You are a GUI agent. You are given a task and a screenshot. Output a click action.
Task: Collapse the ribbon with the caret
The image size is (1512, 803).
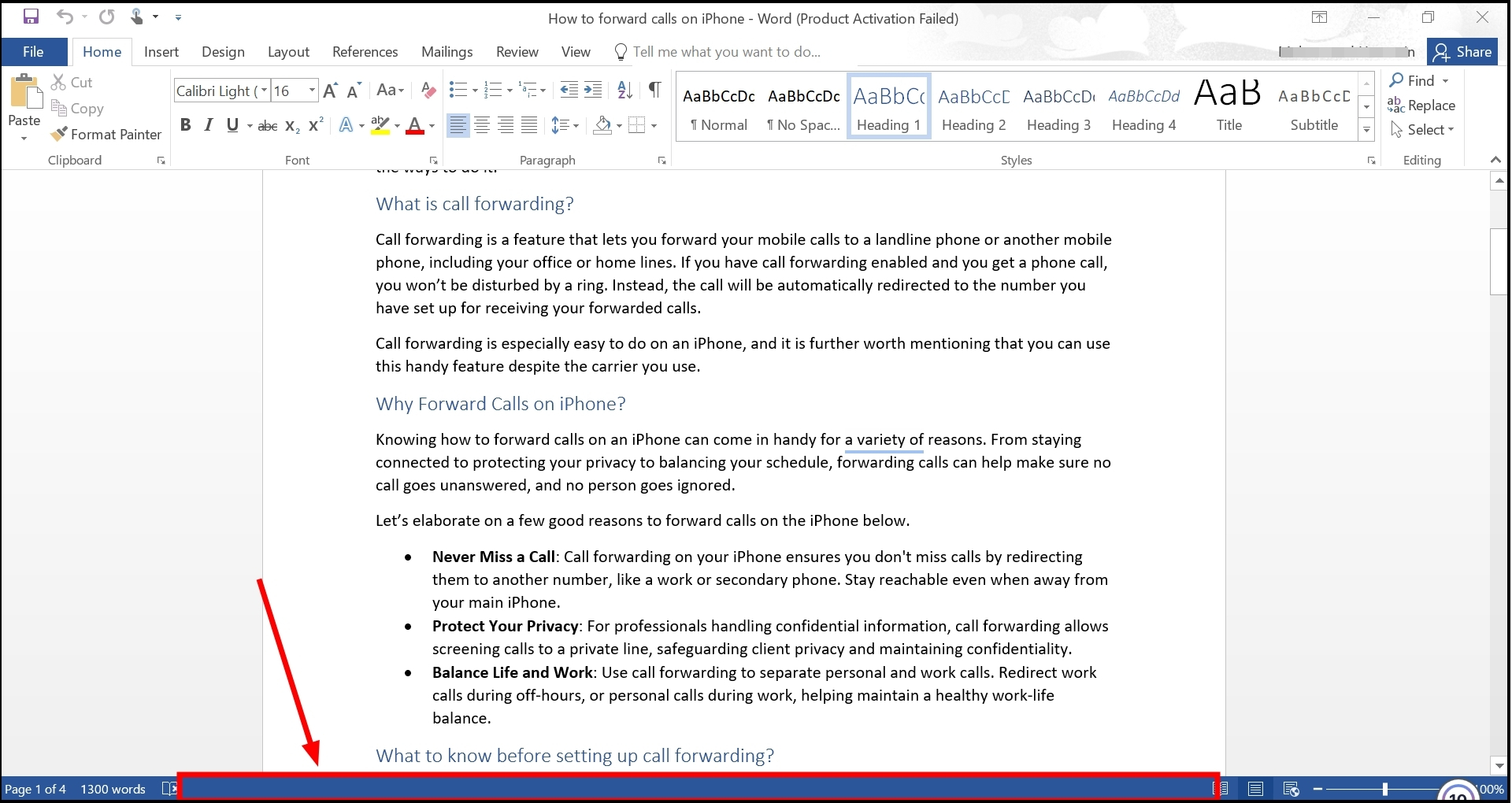pos(1495,160)
